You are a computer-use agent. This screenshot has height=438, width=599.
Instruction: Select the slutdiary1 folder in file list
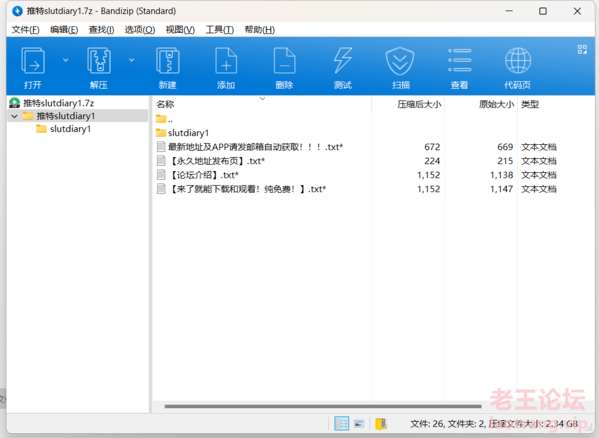(188, 133)
